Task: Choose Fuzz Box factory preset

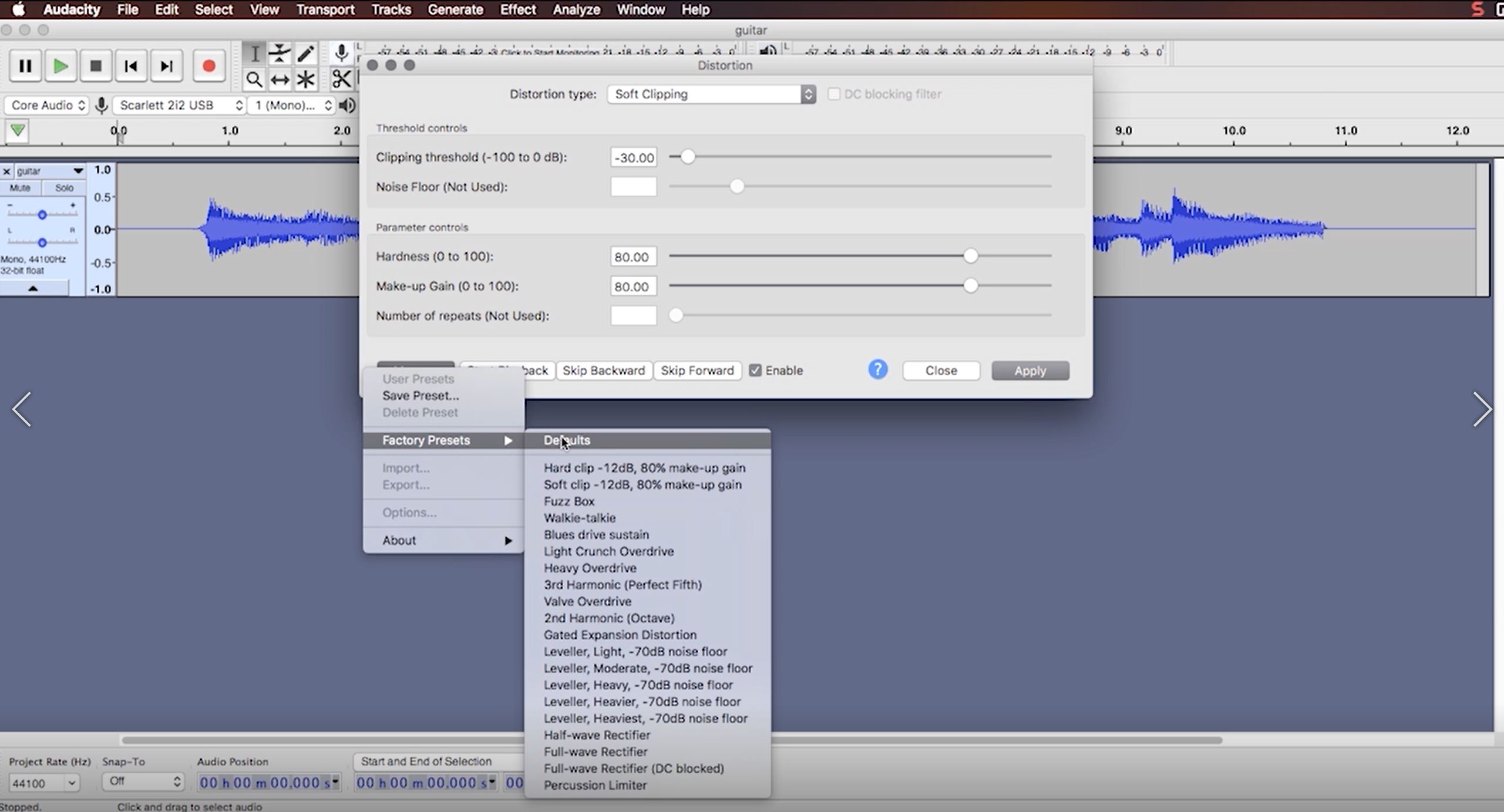Action: point(568,501)
